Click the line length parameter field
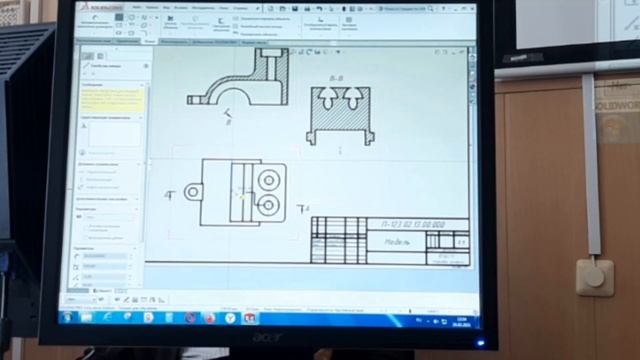The height and width of the screenshot is (360, 640). pos(105,256)
